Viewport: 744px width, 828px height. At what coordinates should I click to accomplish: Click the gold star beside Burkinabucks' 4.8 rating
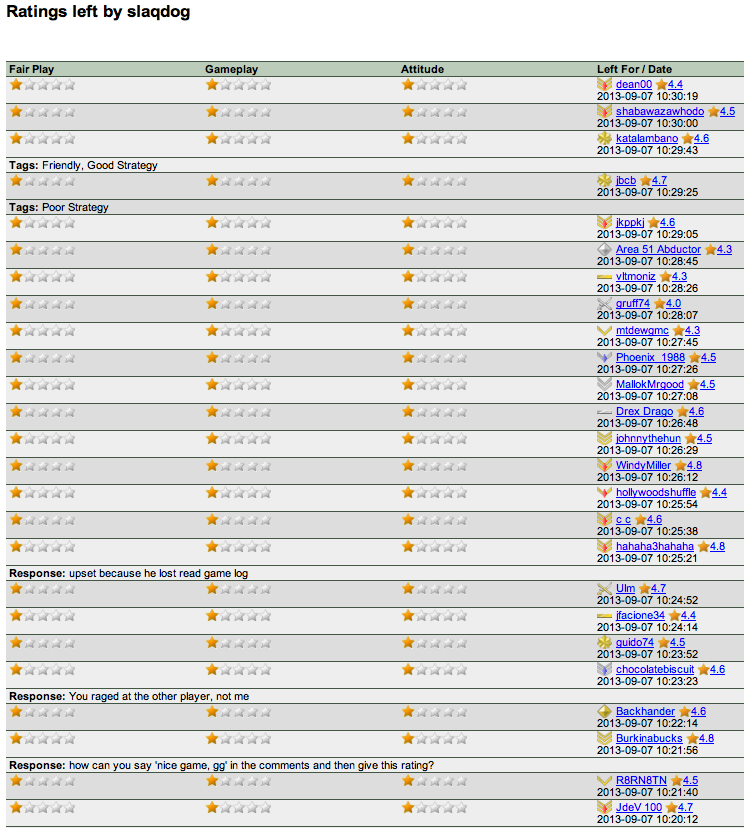691,739
